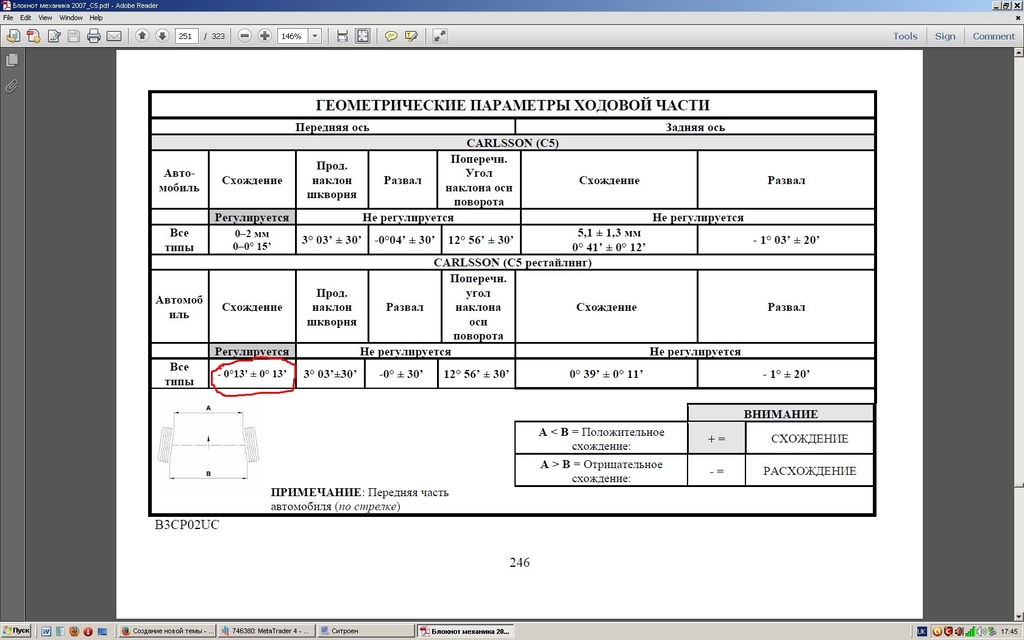Viewport: 1024px width, 640px height.
Task: Zoom out with the minus button
Action: (x=244, y=36)
